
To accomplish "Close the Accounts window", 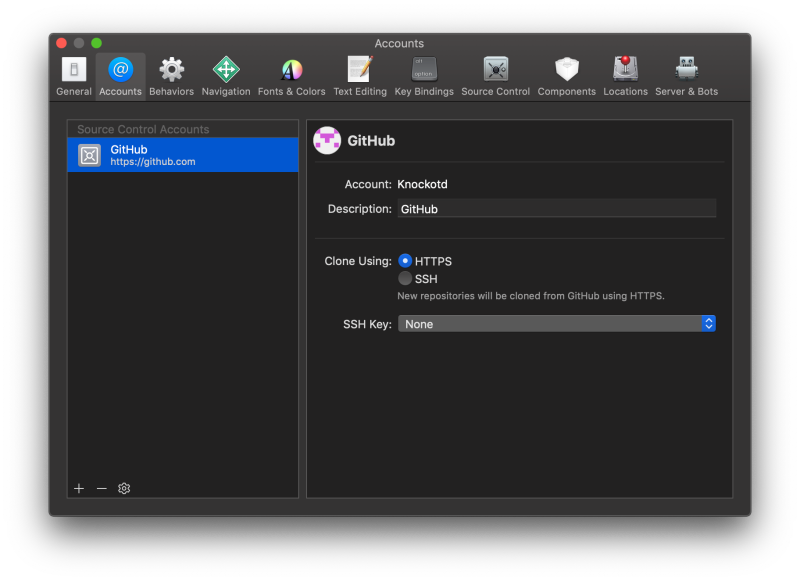I will (x=61, y=43).
